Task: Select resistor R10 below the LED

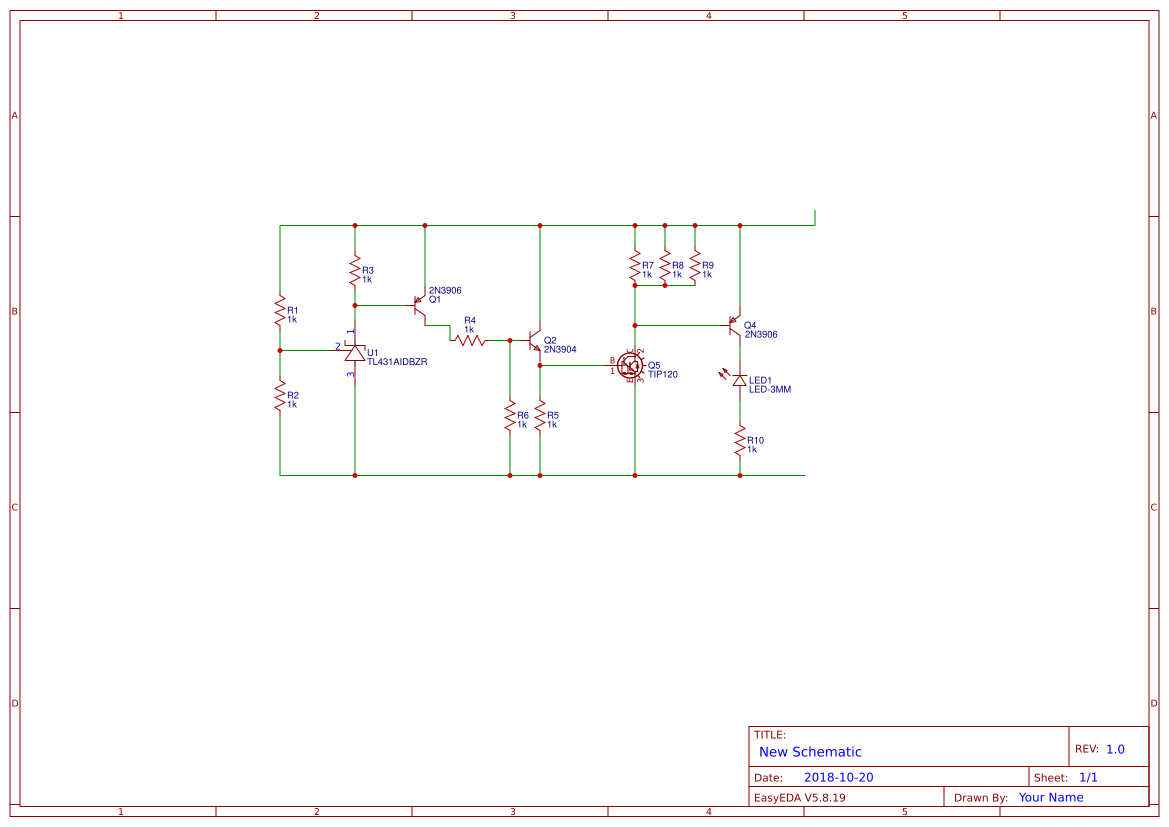Action: tap(740, 441)
